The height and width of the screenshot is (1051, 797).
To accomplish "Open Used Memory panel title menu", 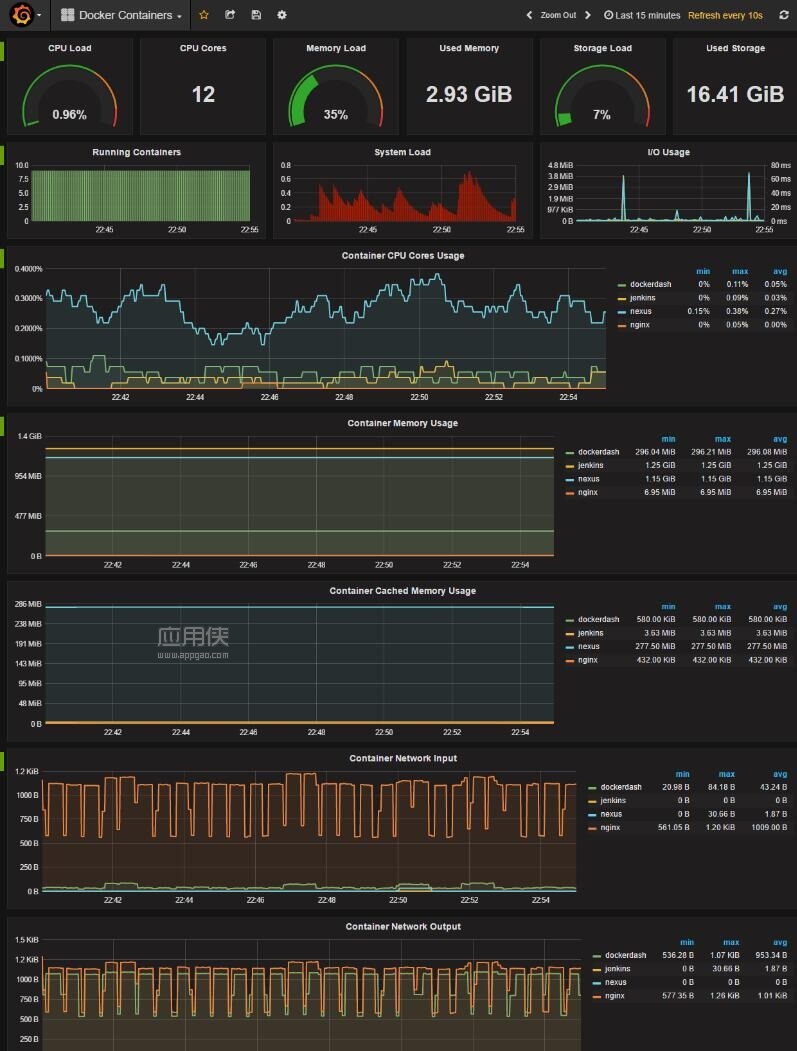I will [469, 48].
